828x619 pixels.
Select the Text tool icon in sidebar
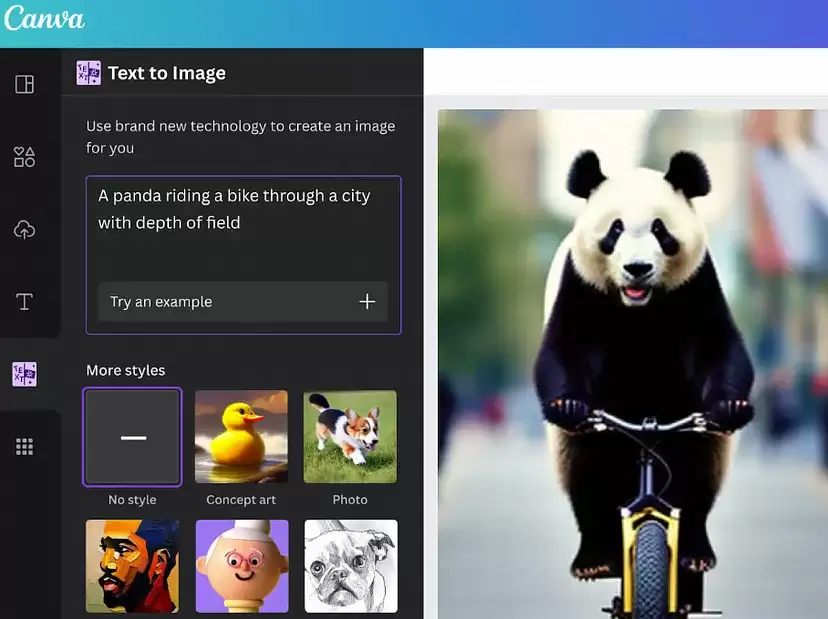(24, 302)
